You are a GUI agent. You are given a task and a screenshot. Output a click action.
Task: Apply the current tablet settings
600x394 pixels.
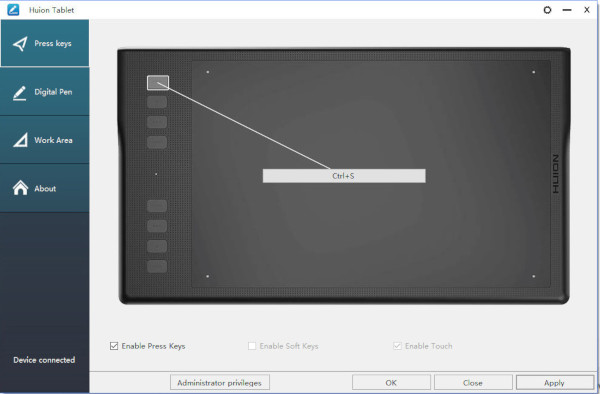coord(554,383)
